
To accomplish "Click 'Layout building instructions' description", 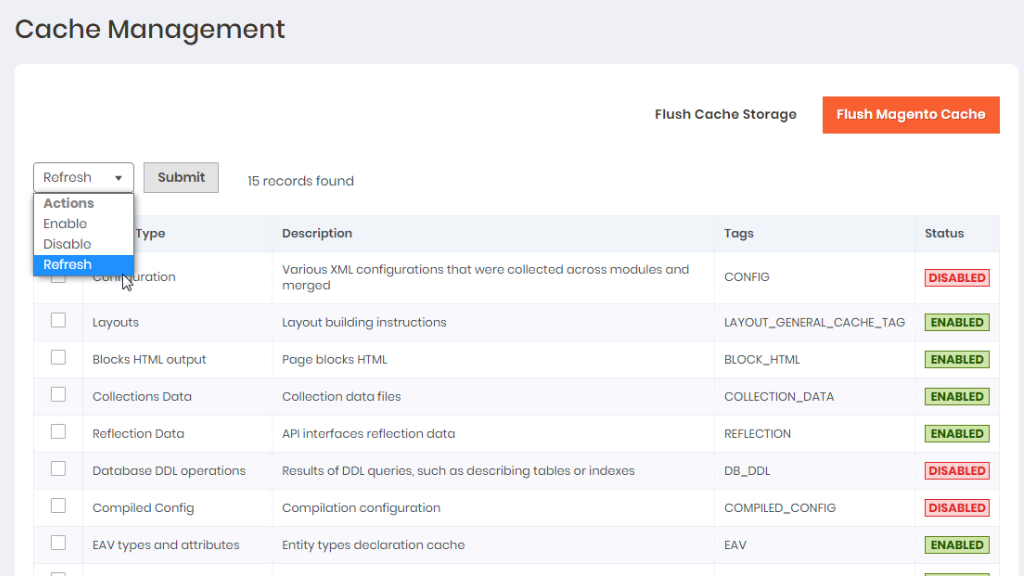I will tap(364, 322).
